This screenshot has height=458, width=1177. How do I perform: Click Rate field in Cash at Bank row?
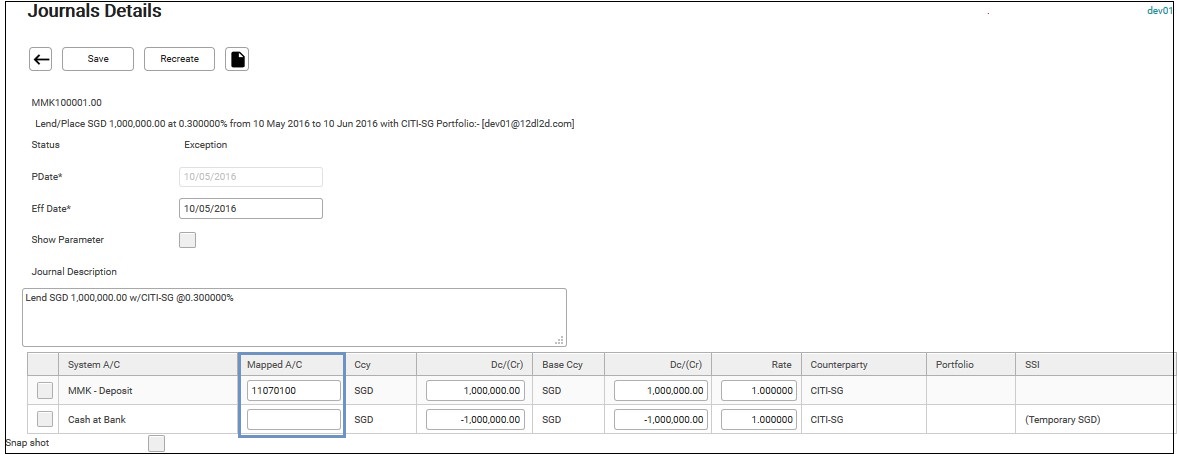click(760, 420)
